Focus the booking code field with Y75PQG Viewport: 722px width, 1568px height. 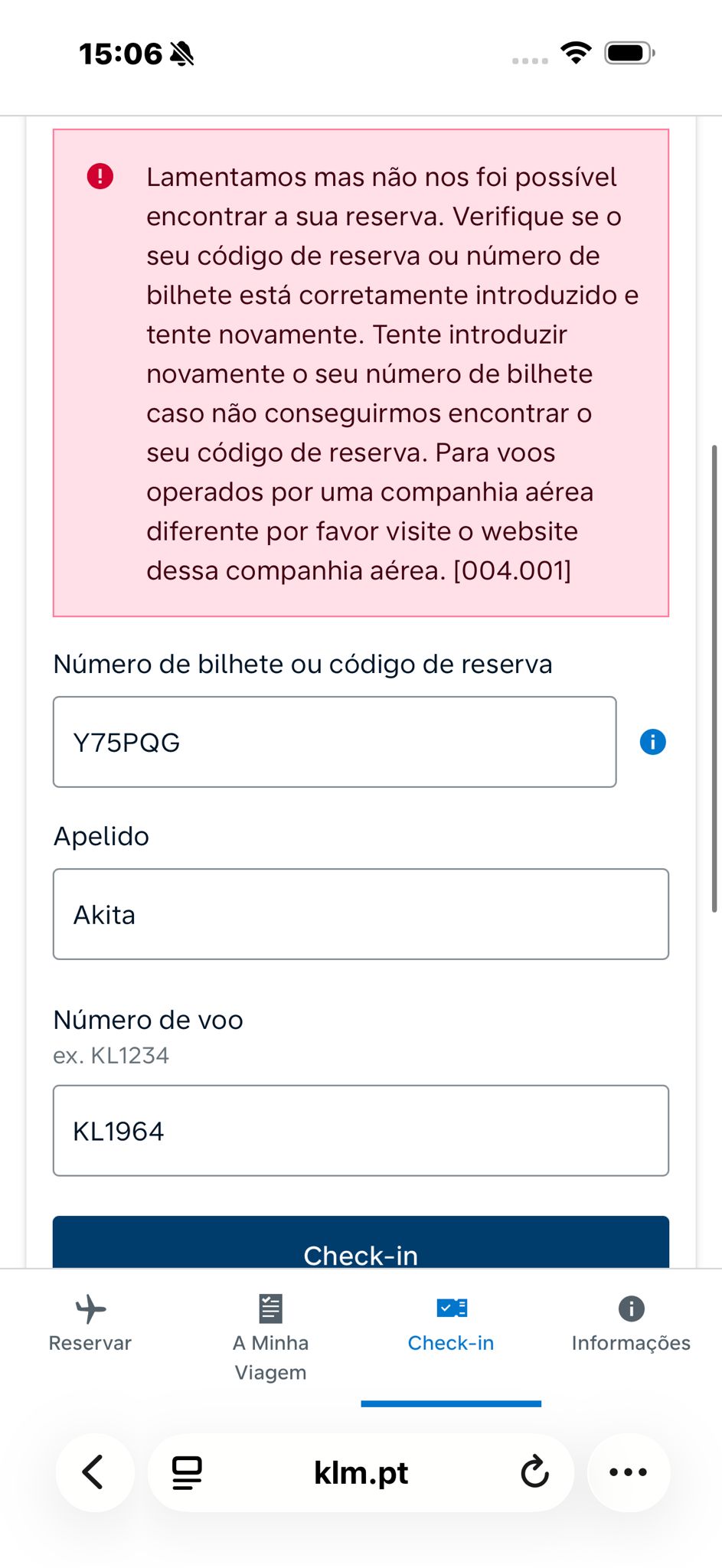click(x=335, y=742)
